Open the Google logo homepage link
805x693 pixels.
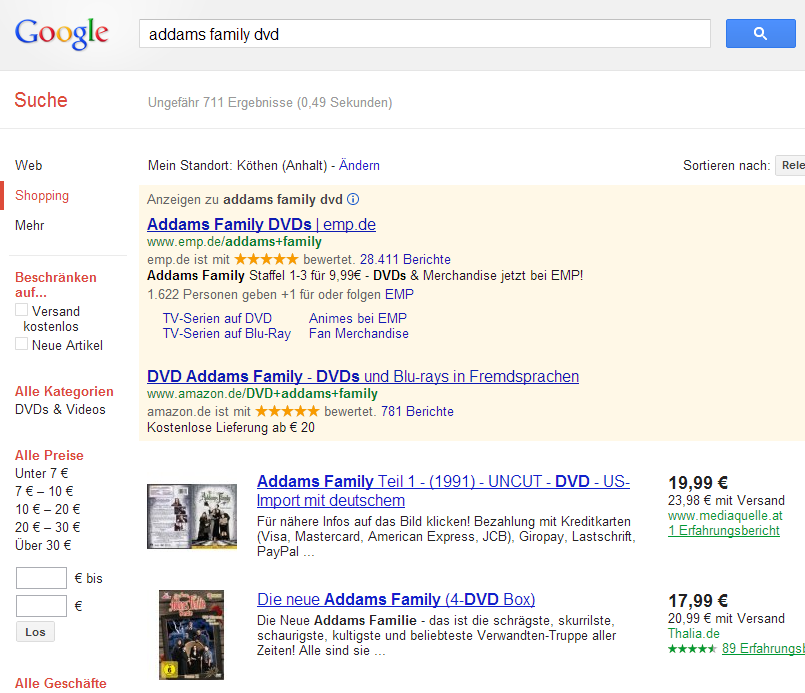click(62, 34)
